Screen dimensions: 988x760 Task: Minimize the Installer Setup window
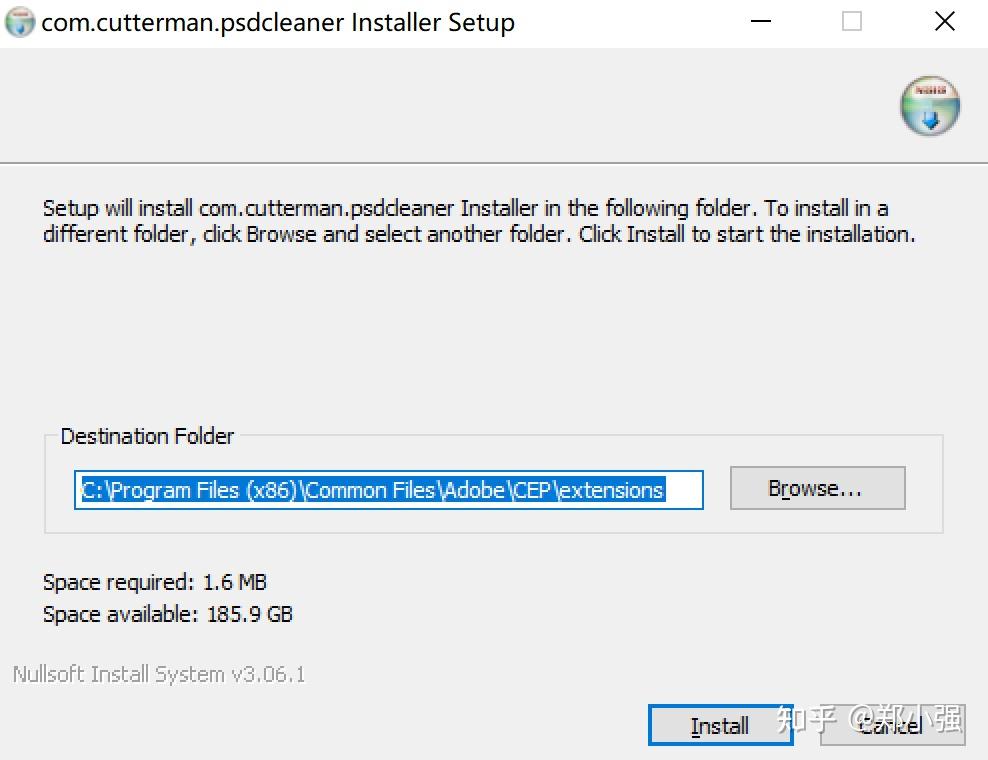point(761,21)
